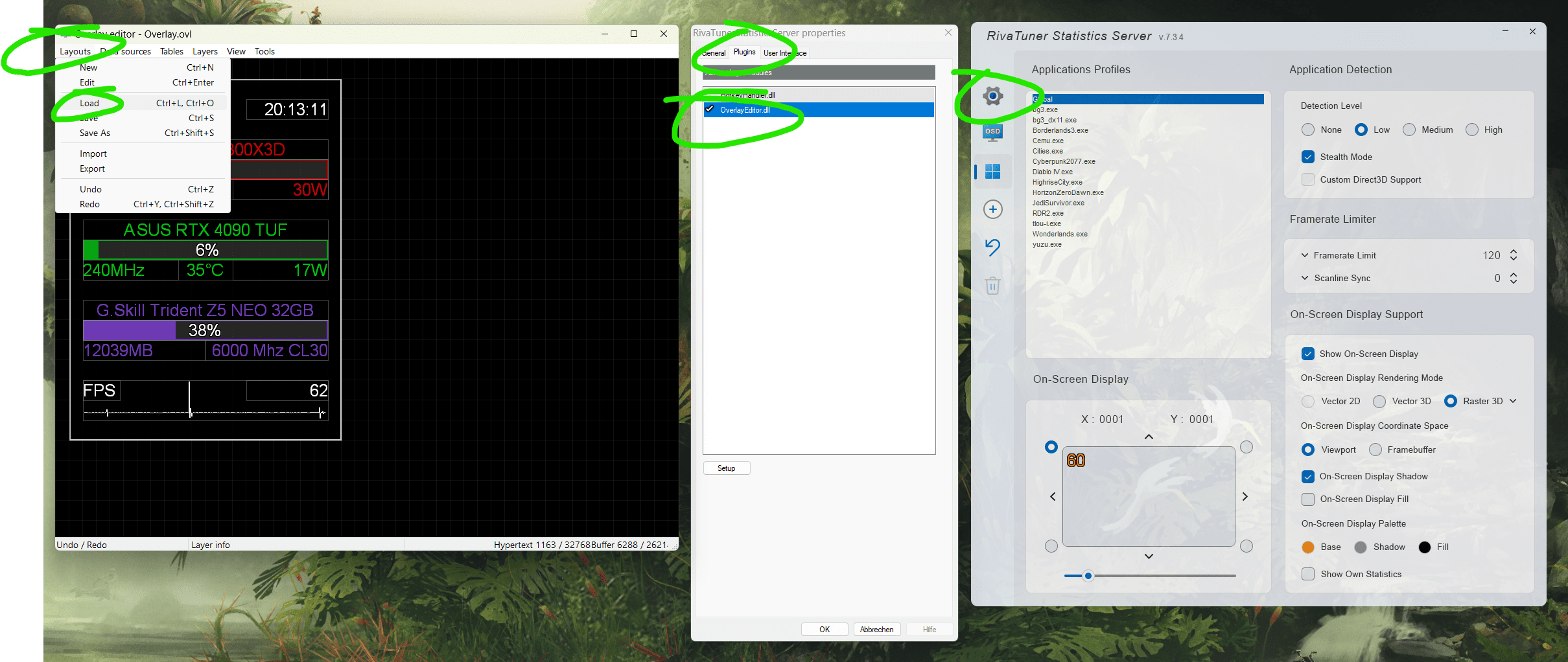Choose Export from the Layouts menu

tap(143, 168)
